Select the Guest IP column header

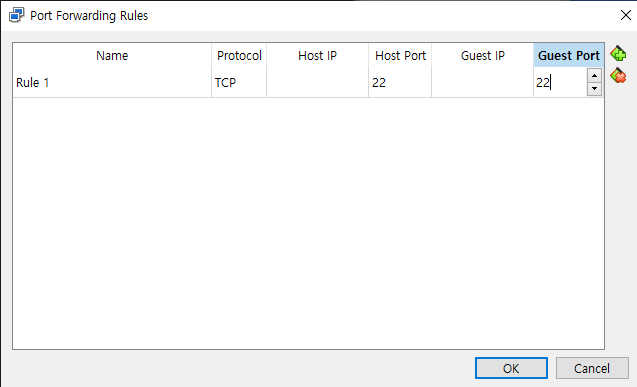pyautogui.click(x=483, y=55)
